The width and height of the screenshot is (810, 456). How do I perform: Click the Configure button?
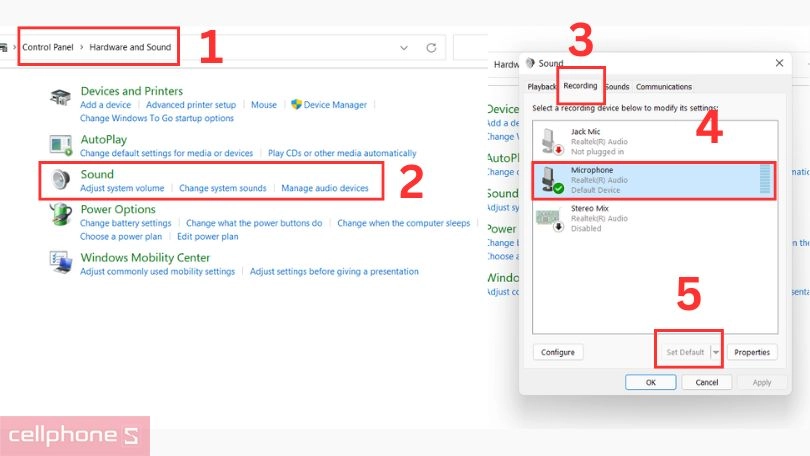[x=558, y=352]
